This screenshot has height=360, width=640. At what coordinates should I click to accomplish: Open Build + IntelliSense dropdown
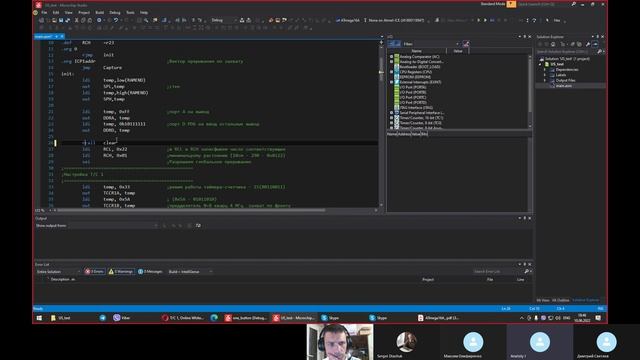pyautogui.click(x=190, y=271)
